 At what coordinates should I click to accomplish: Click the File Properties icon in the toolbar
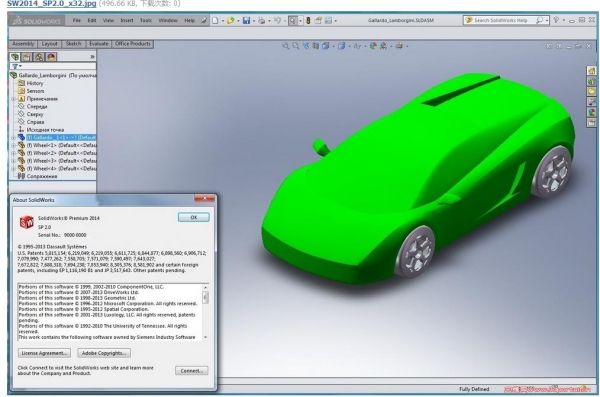click(318, 20)
